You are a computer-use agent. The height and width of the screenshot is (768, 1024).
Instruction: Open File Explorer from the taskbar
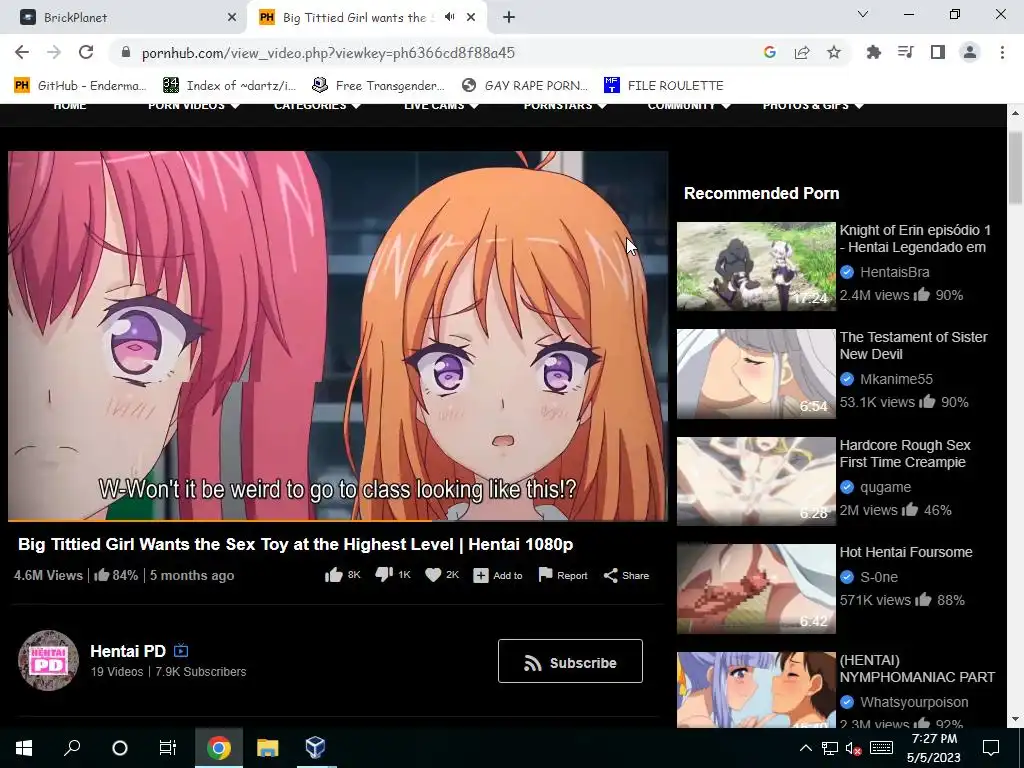point(267,748)
